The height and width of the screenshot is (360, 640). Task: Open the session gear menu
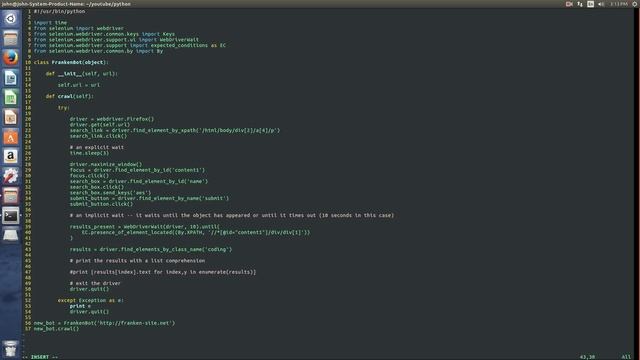635,4
